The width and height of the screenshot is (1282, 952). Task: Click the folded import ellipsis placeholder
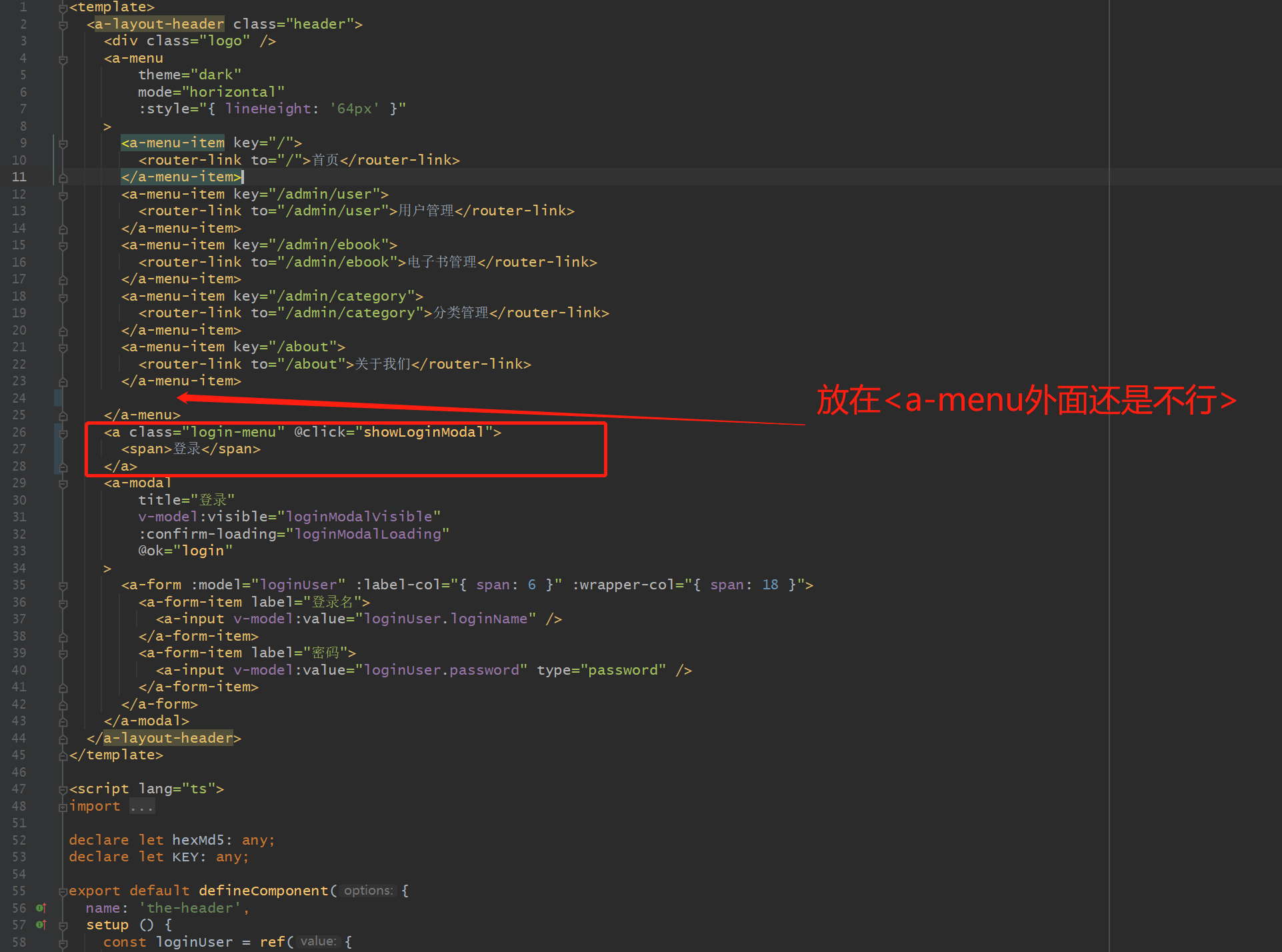point(141,807)
